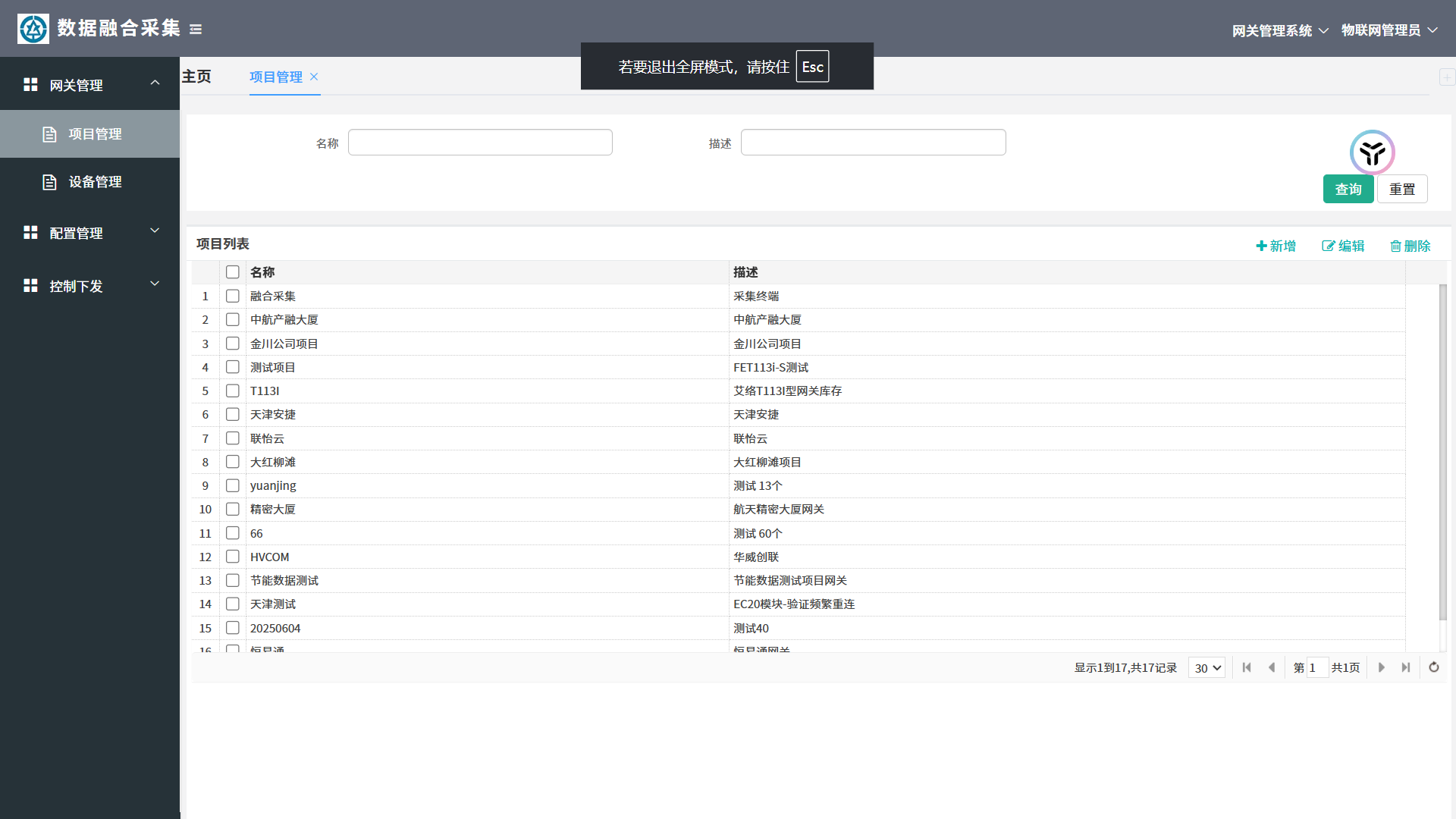Click the 重置 button
The width and height of the screenshot is (1456, 819).
[1401, 189]
